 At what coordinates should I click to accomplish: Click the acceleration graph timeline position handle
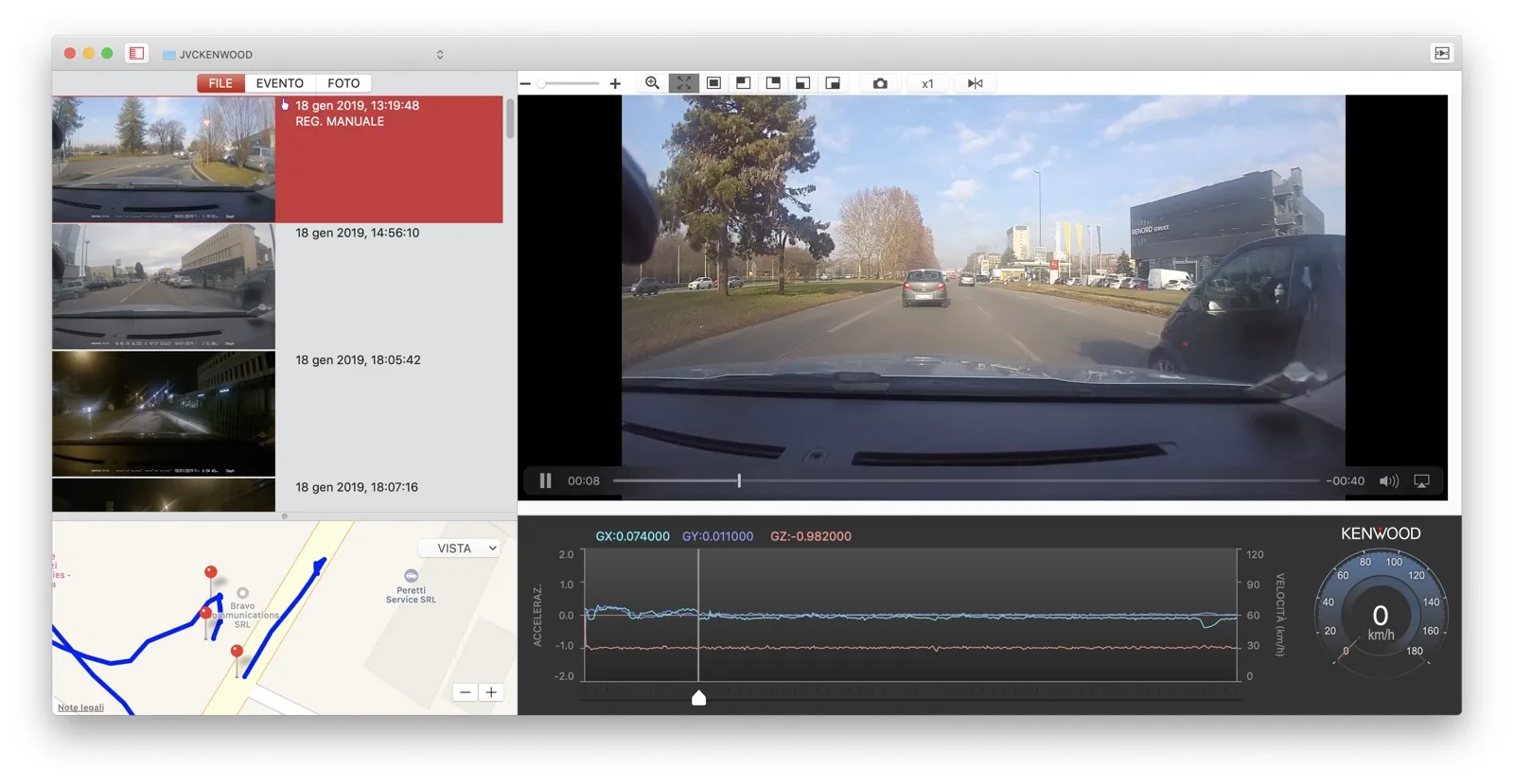click(698, 698)
